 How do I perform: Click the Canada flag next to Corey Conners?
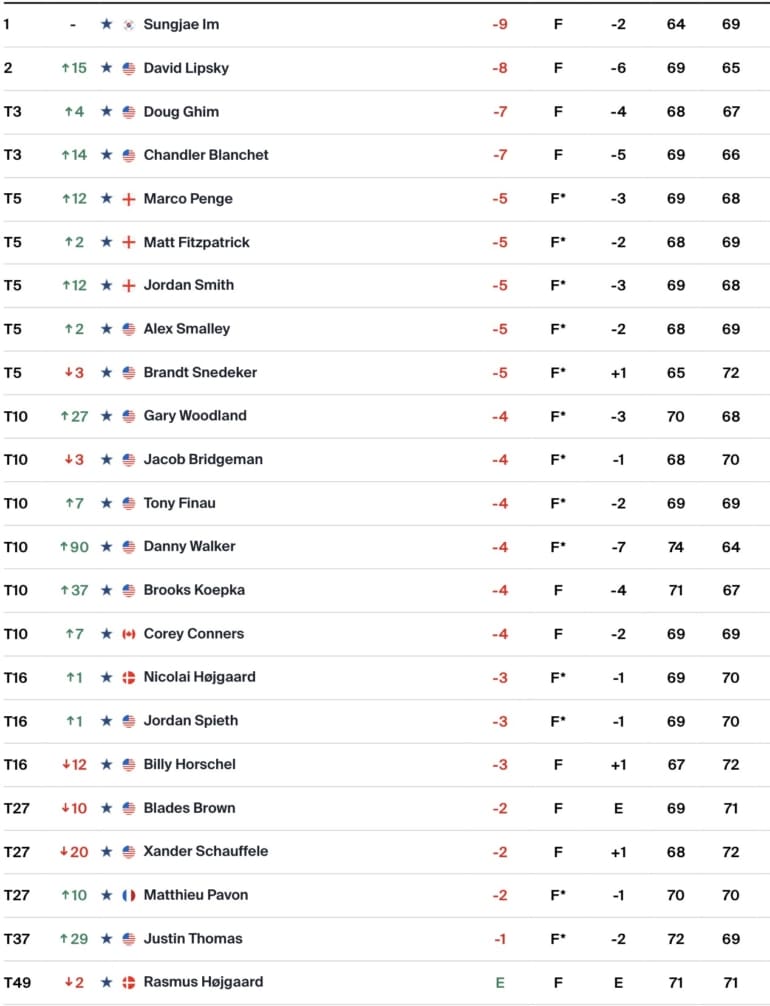[128, 634]
